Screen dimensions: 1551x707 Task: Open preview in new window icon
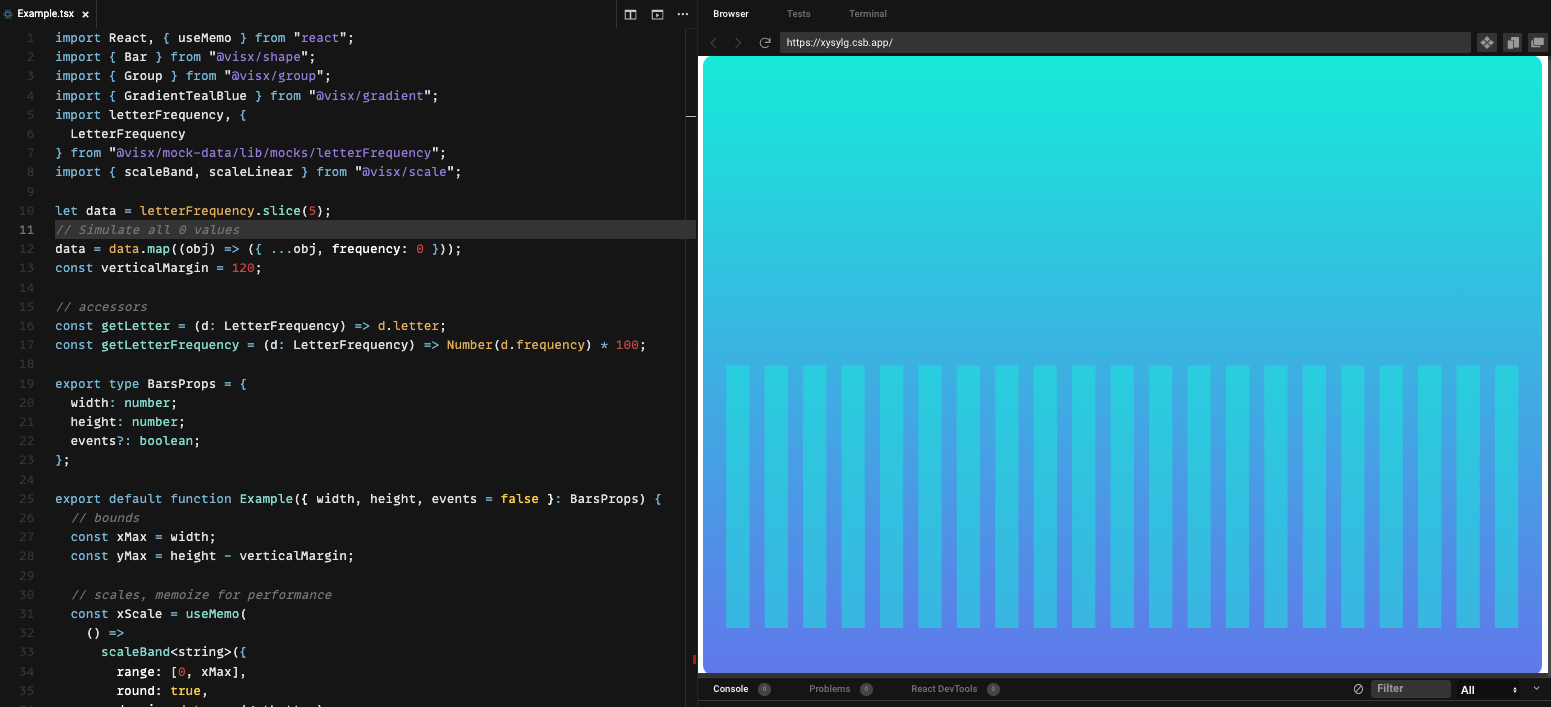click(1538, 43)
